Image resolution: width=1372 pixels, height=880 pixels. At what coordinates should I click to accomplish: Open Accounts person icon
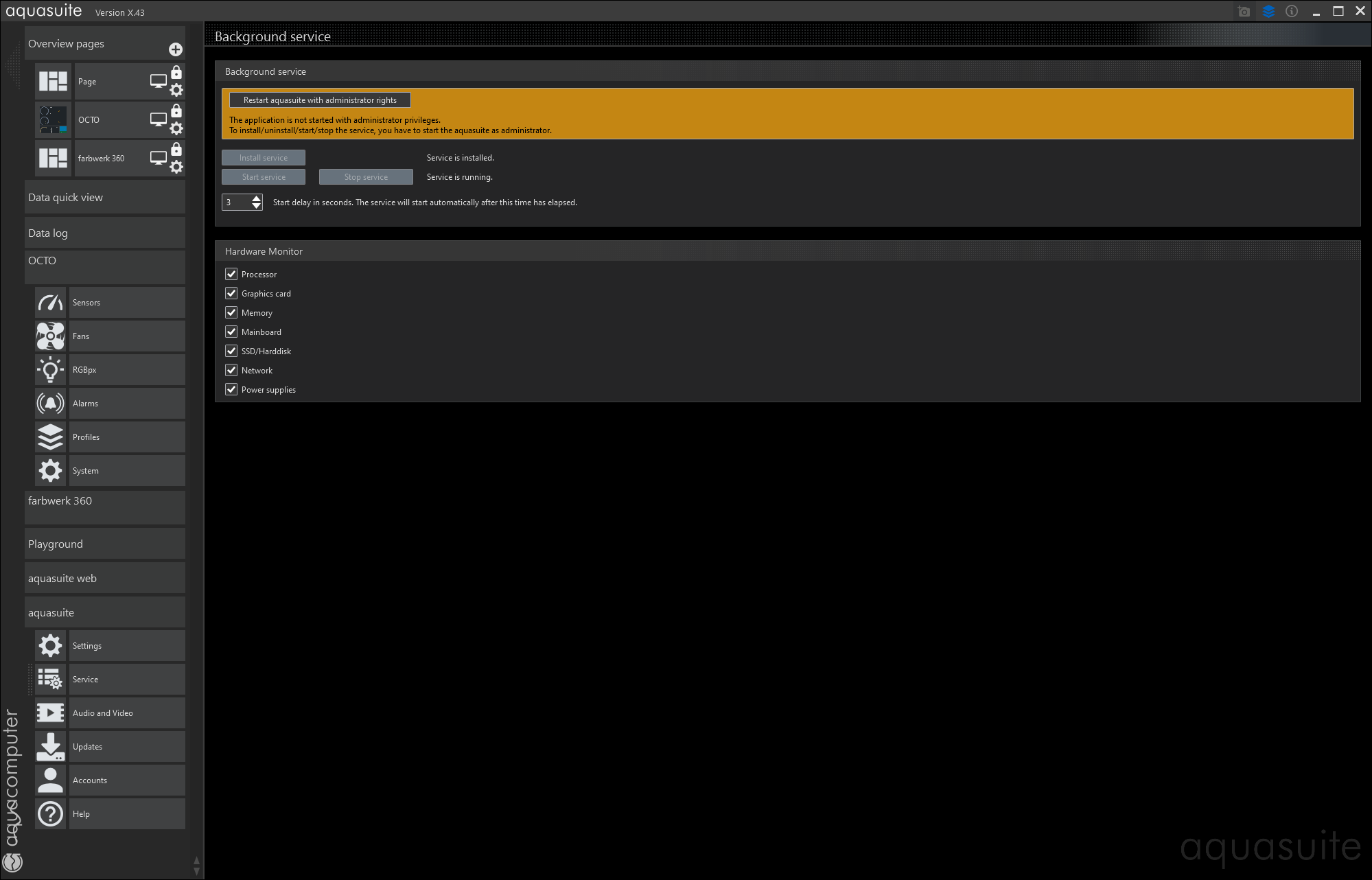[51, 780]
